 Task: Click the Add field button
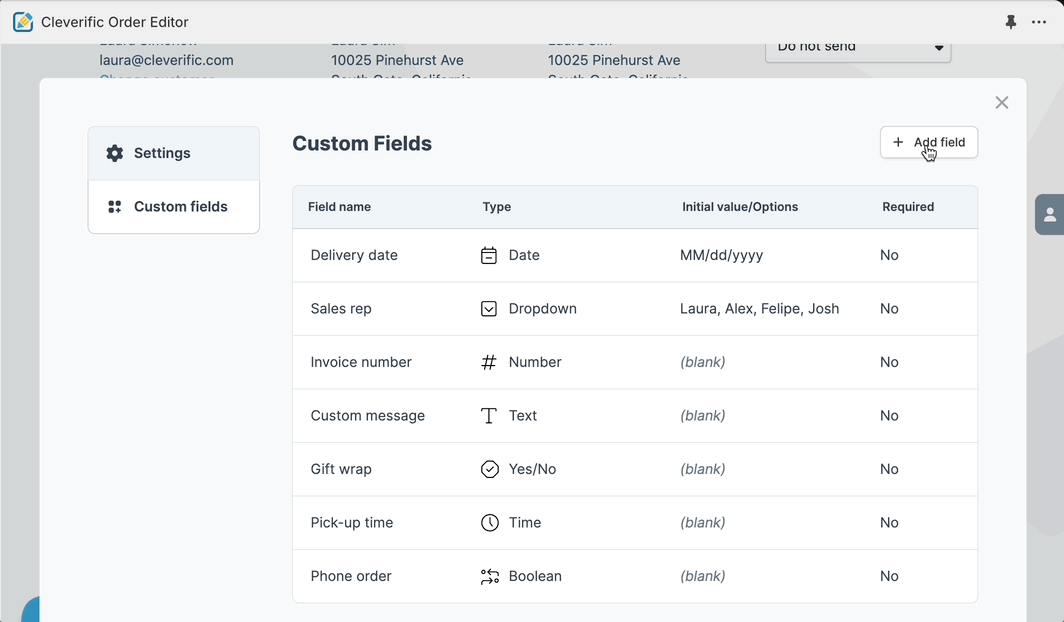[928, 142]
